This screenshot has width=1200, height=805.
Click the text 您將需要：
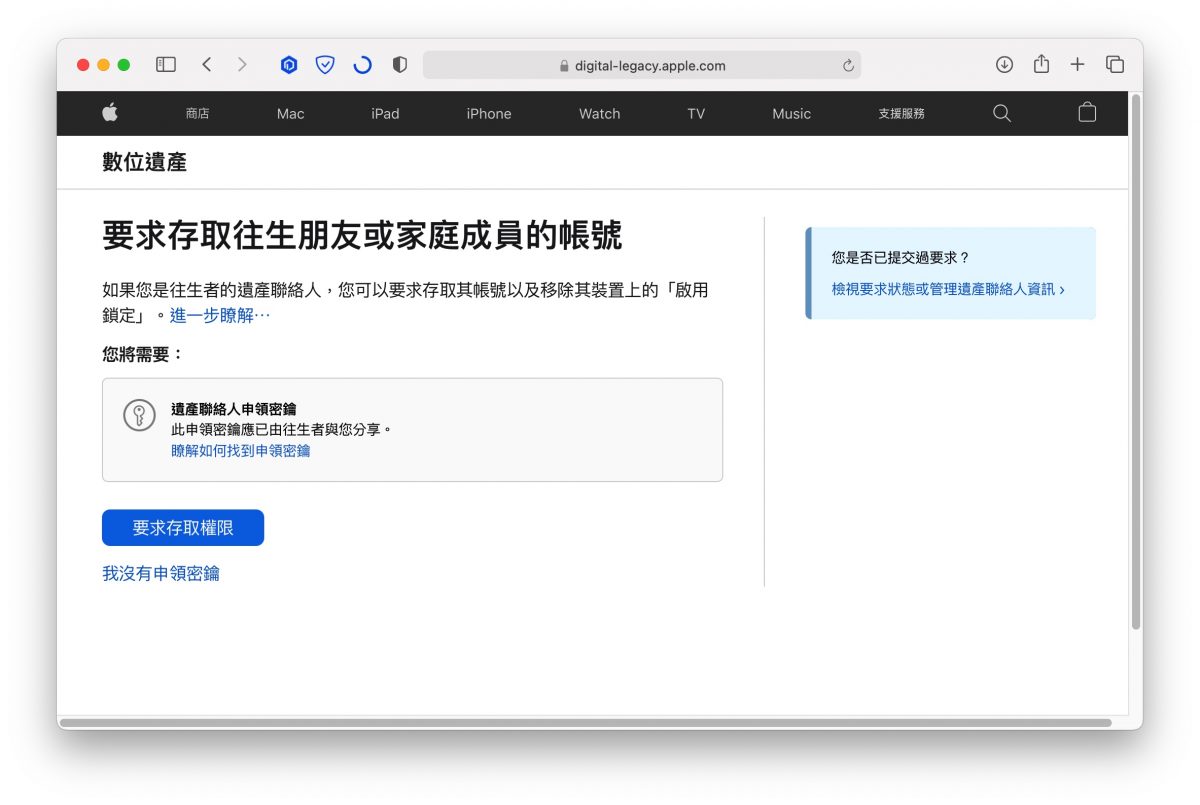tap(143, 354)
